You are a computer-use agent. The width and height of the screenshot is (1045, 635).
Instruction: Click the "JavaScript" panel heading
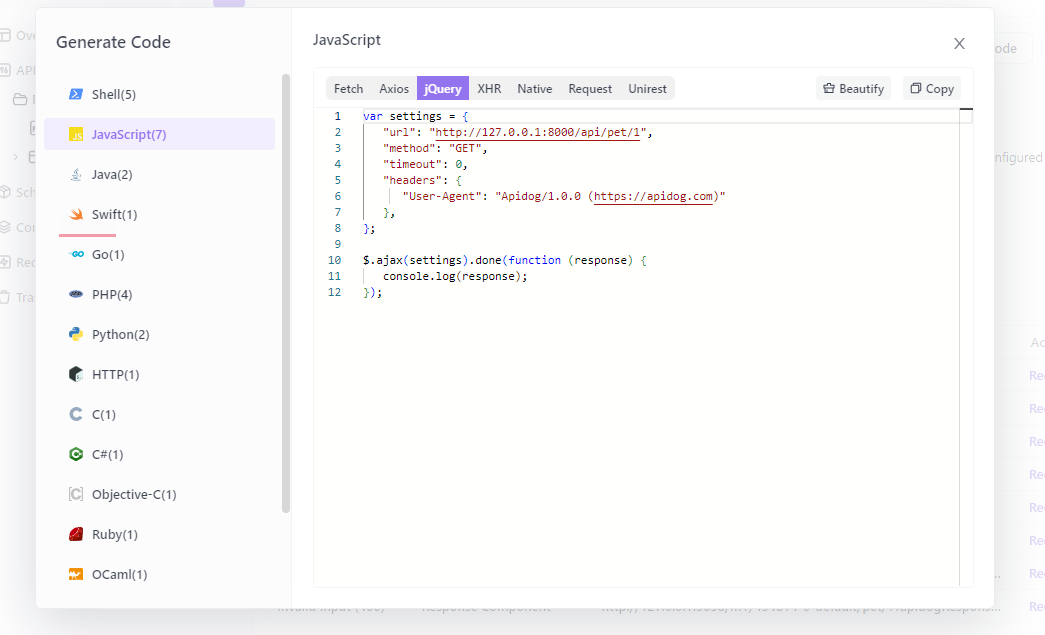click(x=347, y=40)
